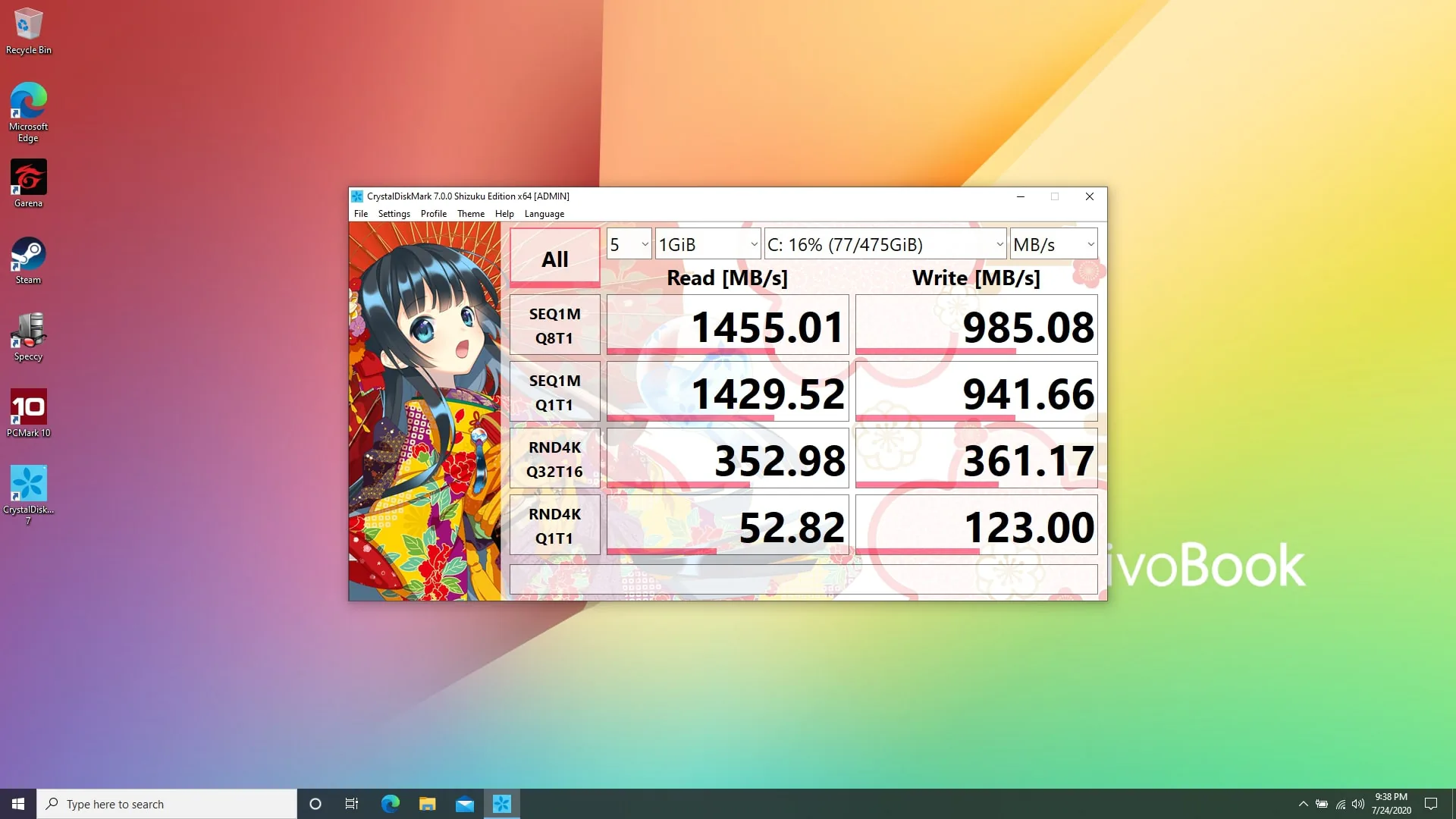
Task: Click the 123.00 write result
Action: pyautogui.click(x=976, y=526)
